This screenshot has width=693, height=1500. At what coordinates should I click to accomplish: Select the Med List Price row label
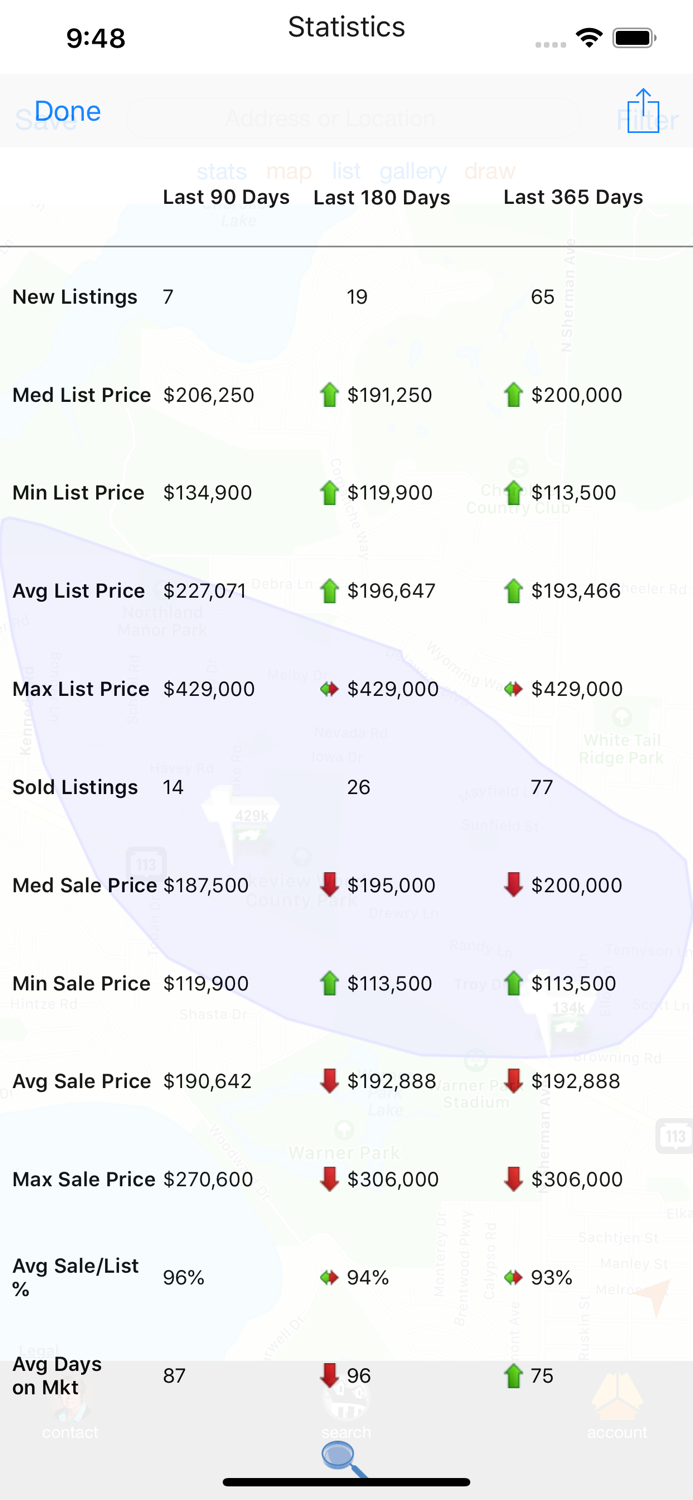tap(81, 395)
